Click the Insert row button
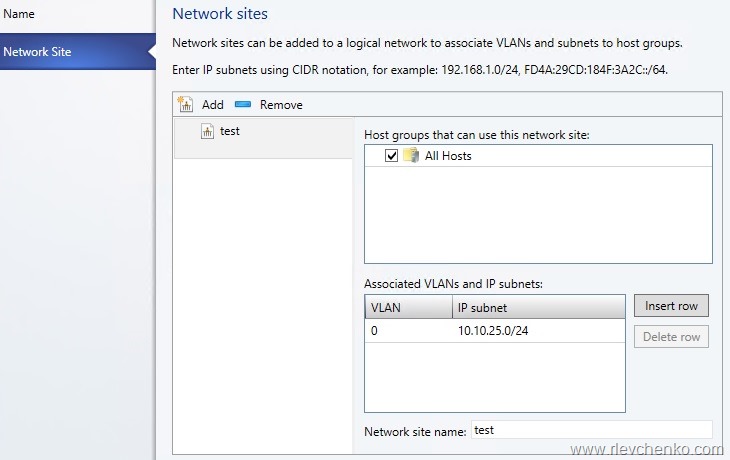This screenshot has width=730, height=460. (671, 306)
